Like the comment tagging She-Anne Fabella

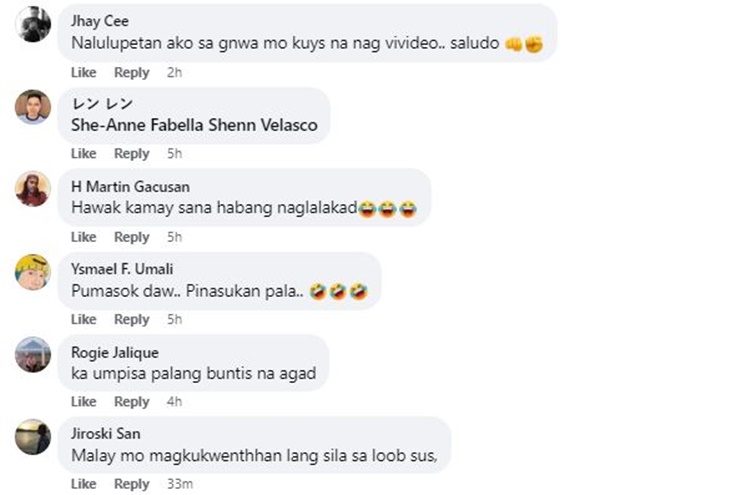click(x=84, y=154)
